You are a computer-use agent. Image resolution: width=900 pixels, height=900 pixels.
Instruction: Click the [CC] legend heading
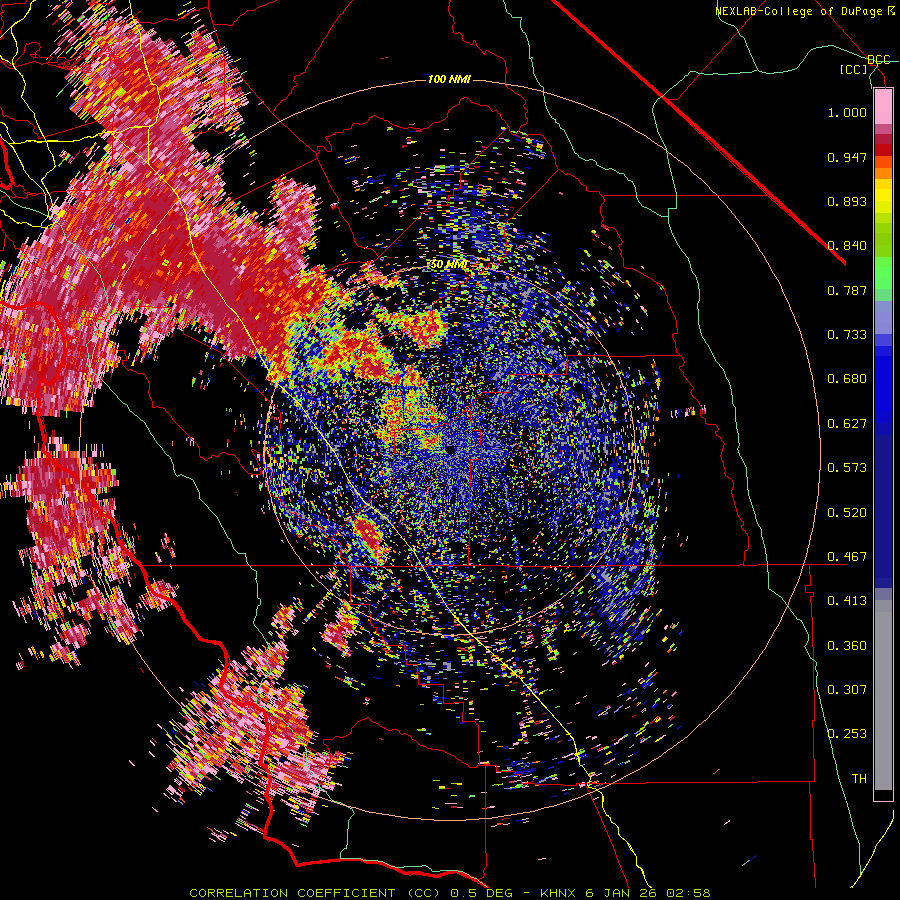tap(854, 69)
